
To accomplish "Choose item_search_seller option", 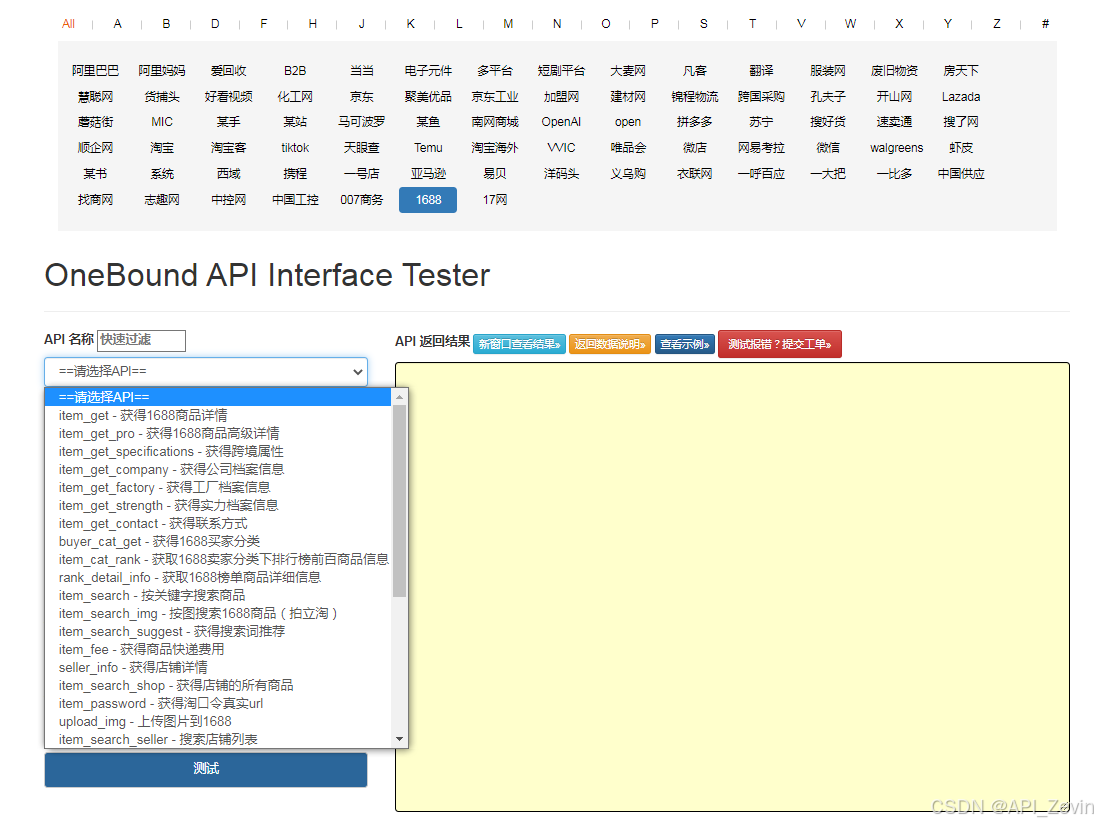I will 218,739.
